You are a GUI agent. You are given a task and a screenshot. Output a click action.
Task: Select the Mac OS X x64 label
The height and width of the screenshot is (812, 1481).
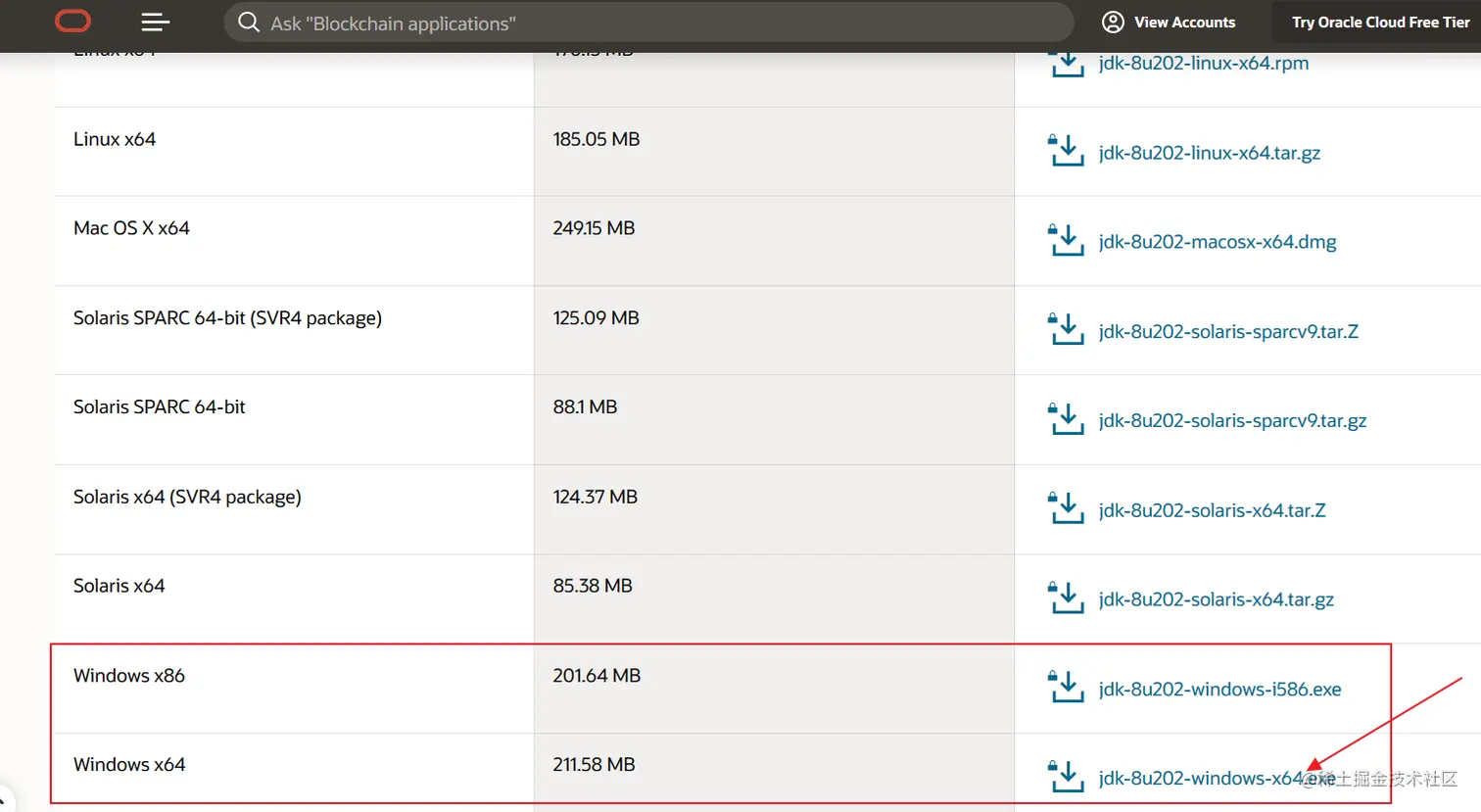[x=131, y=228]
